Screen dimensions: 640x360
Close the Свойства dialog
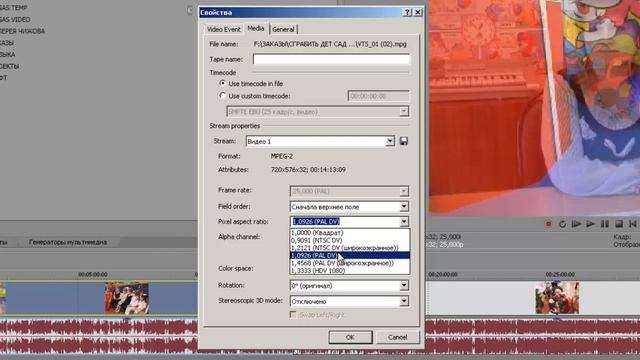(418, 12)
